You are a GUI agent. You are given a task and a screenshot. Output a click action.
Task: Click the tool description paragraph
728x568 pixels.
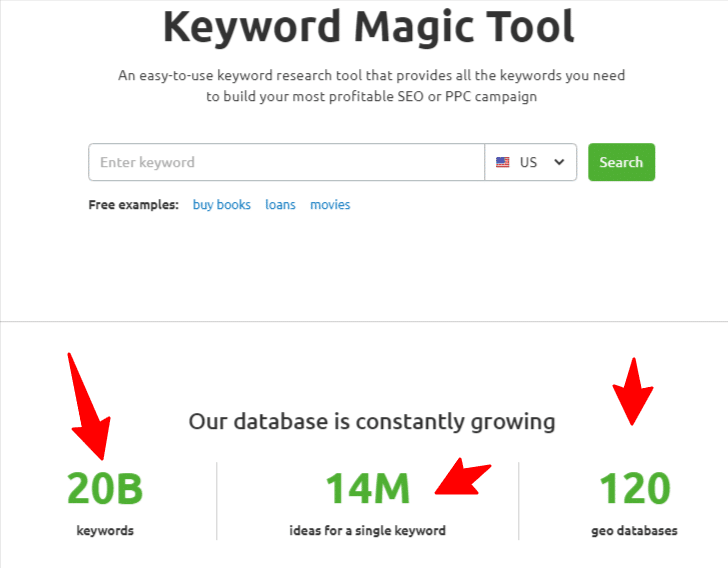pyautogui.click(x=371, y=86)
